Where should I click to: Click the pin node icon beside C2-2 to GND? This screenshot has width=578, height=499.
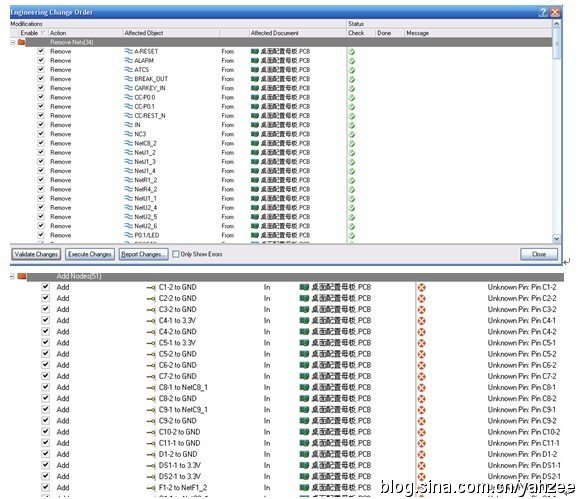pyautogui.click(x=151, y=299)
